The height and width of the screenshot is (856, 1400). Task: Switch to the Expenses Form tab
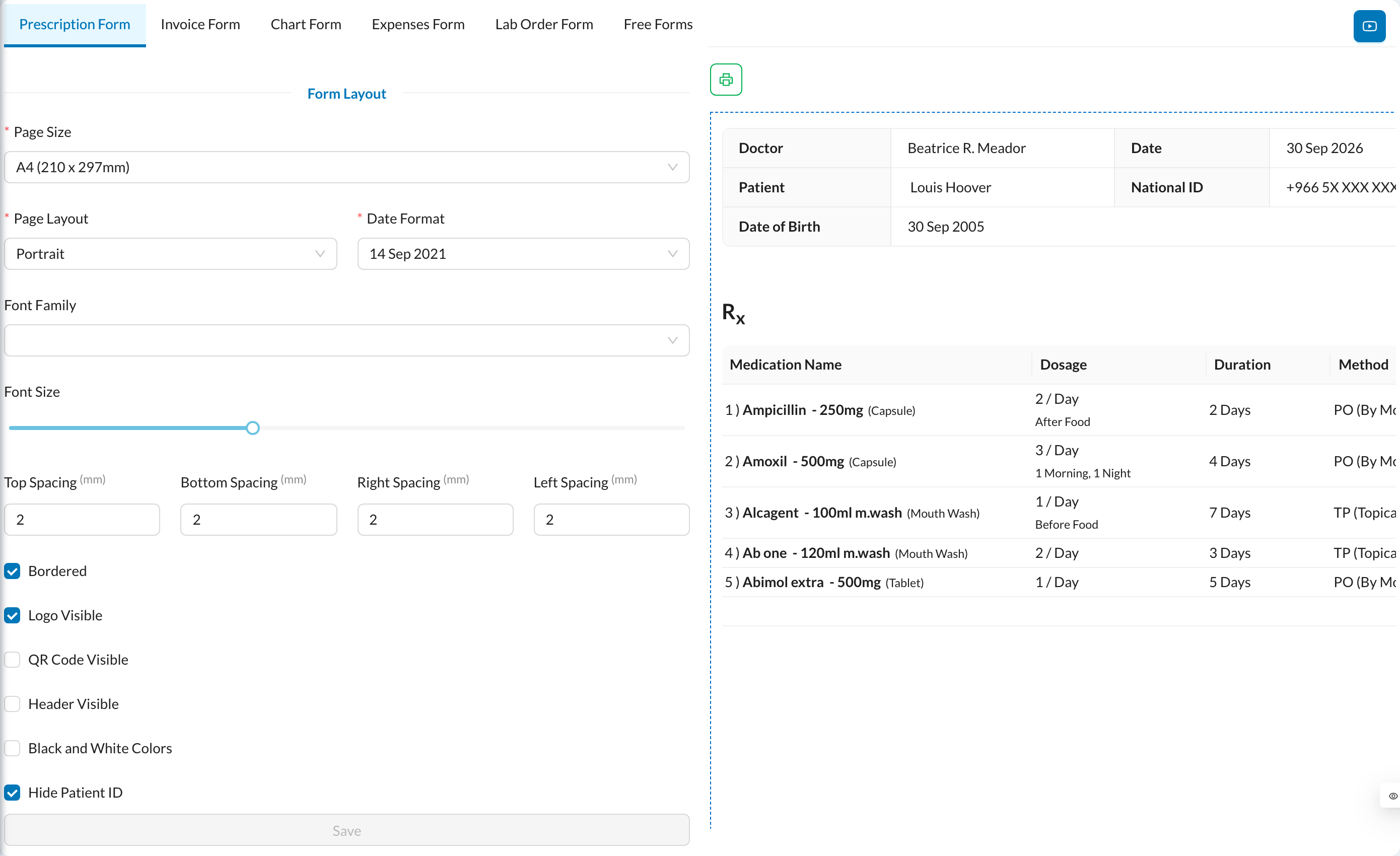417,25
